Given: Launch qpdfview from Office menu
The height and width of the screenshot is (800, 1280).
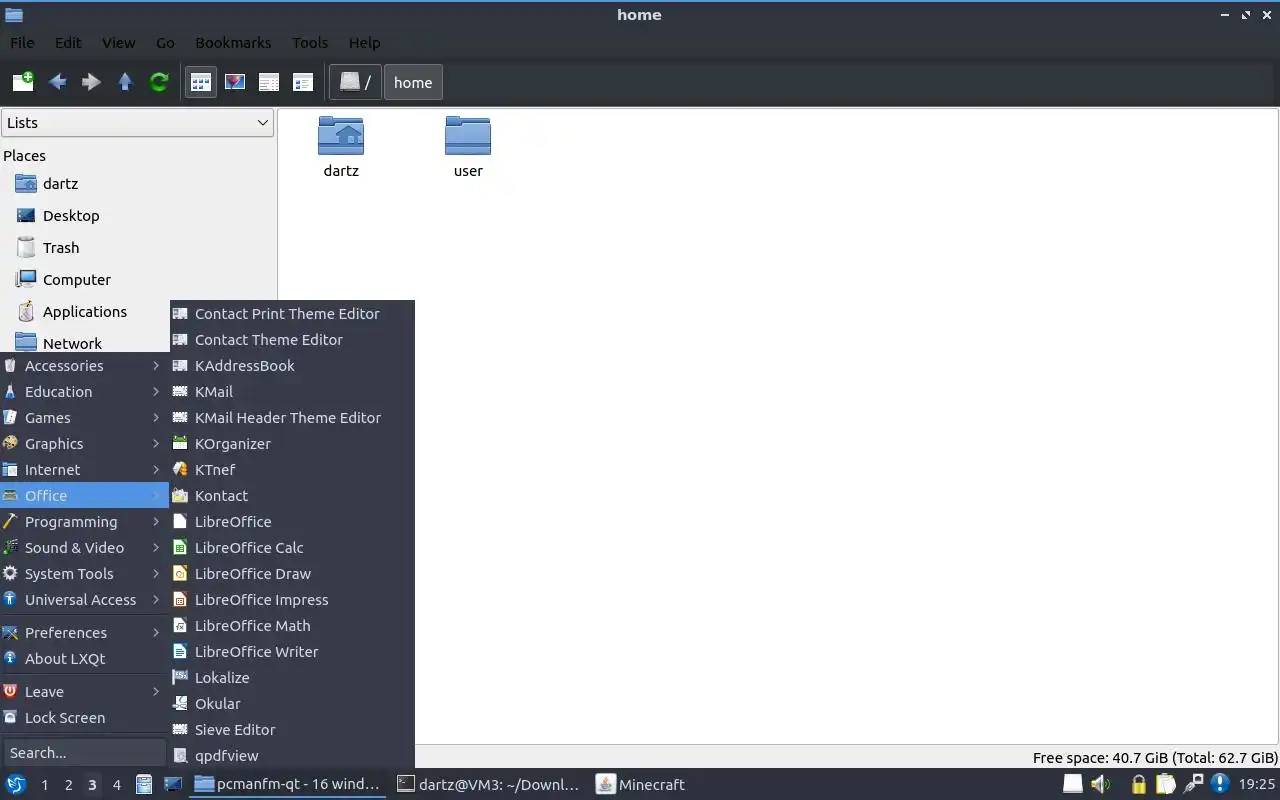Looking at the screenshot, I should (292, 756).
